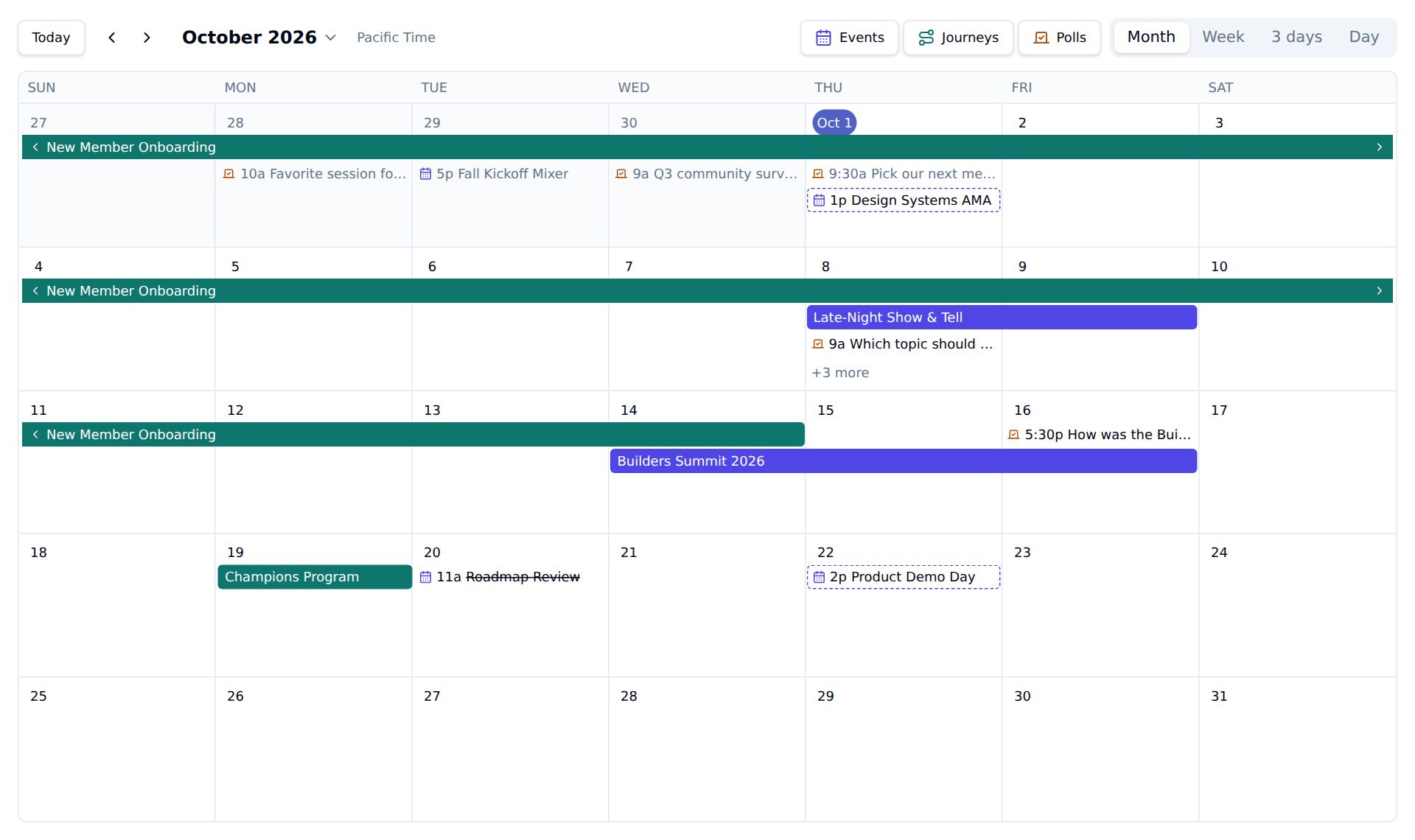This screenshot has height=840, width=1415.
Task: Select day 10 date number
Action: tap(1219, 267)
